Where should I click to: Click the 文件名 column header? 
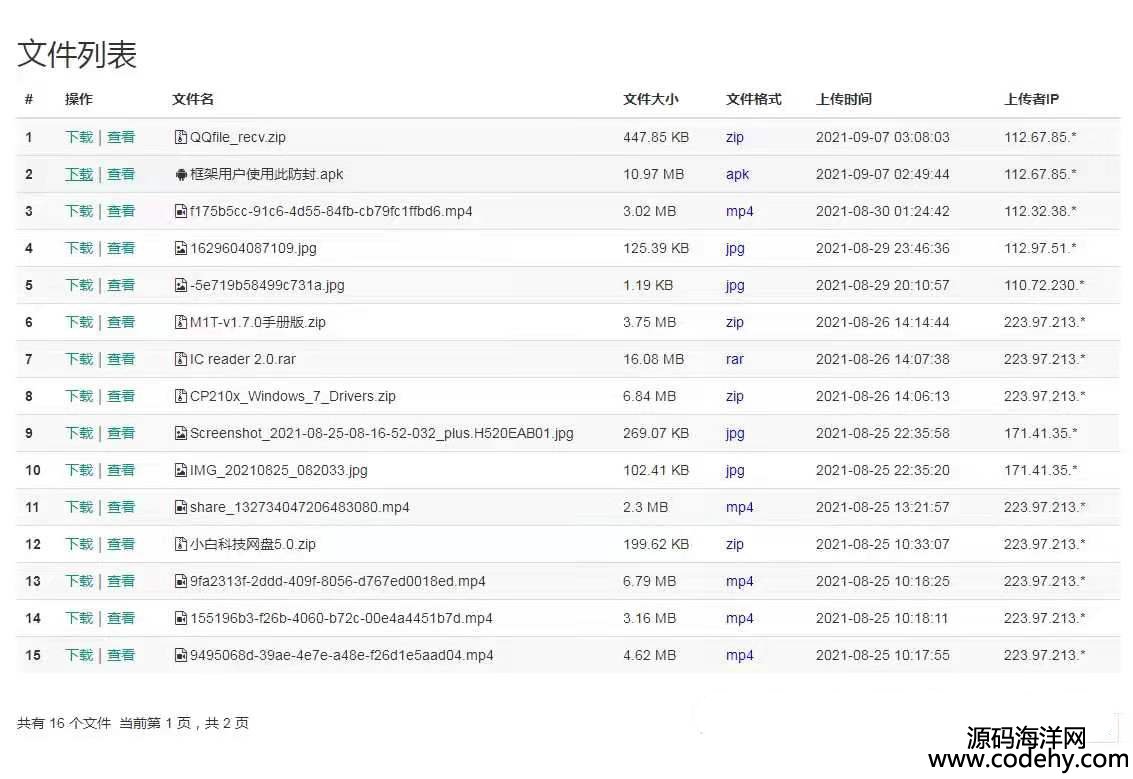click(x=193, y=99)
